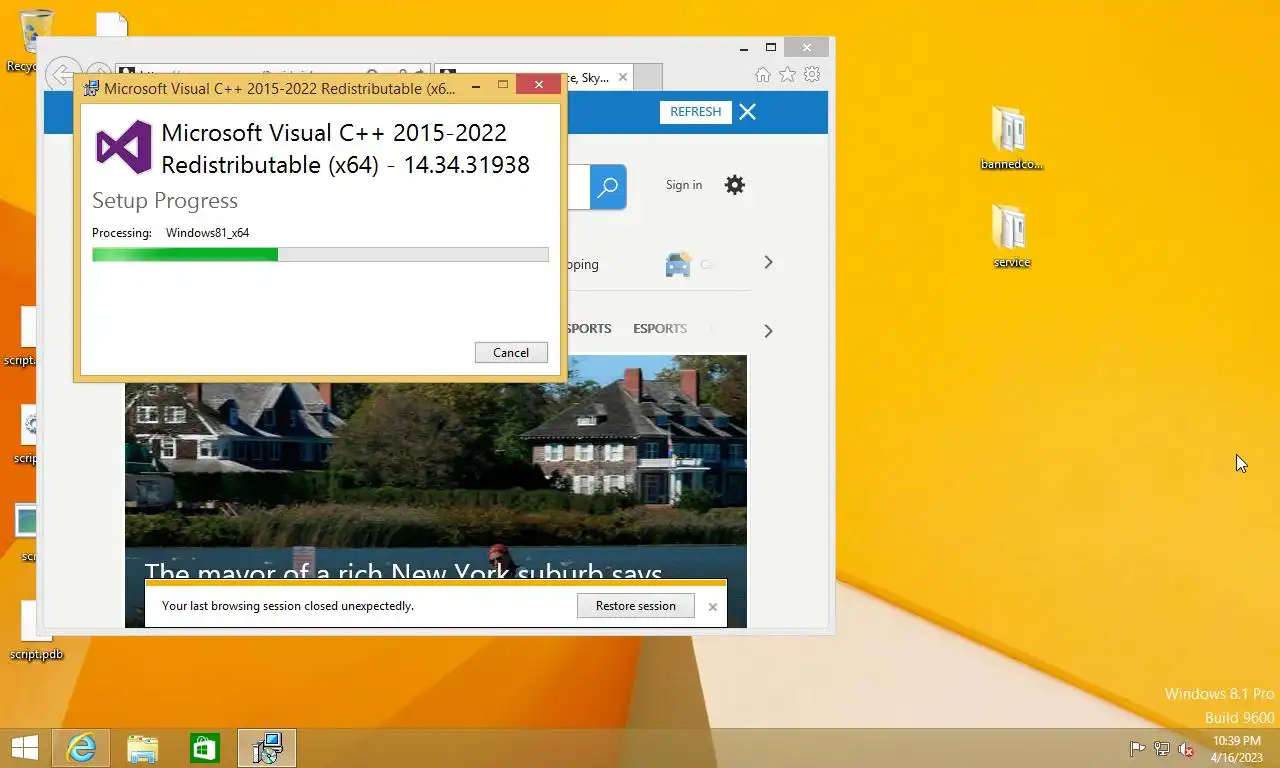Click the 'Your last browsing session closed unexpectedly.' message
Image resolution: width=1280 pixels, height=768 pixels.
(288, 606)
